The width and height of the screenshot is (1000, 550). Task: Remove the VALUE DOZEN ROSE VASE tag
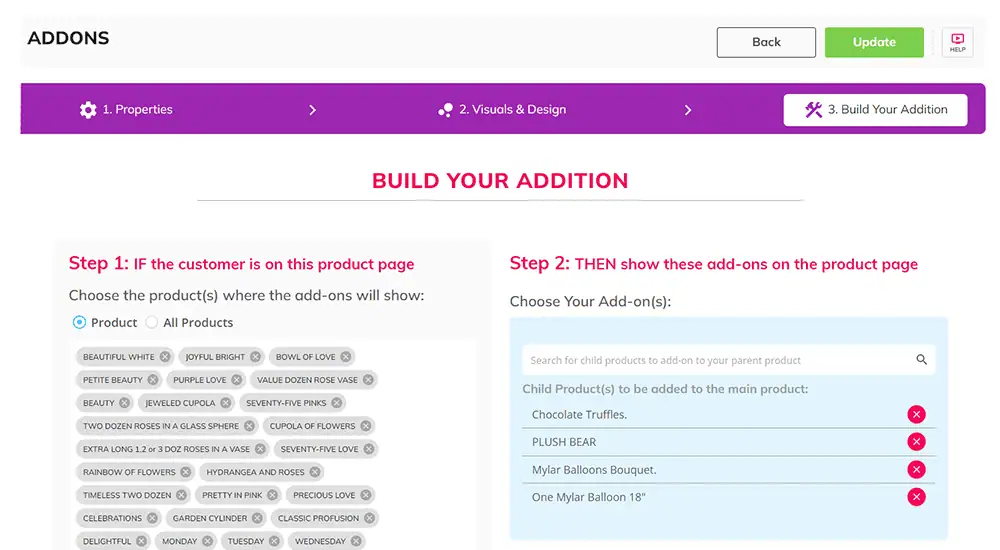tap(368, 380)
